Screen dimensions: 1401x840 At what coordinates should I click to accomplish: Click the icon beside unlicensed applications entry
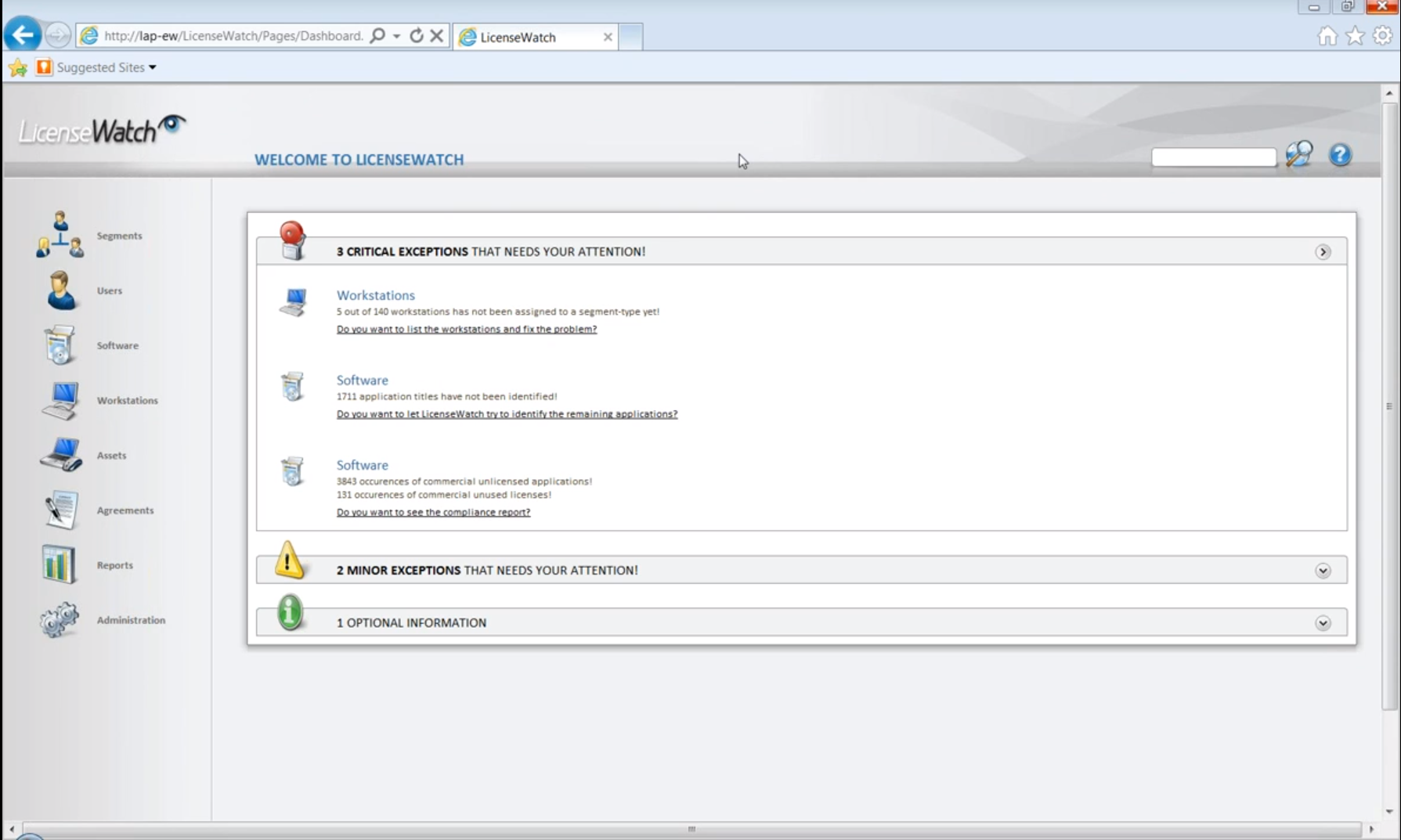[x=292, y=471]
